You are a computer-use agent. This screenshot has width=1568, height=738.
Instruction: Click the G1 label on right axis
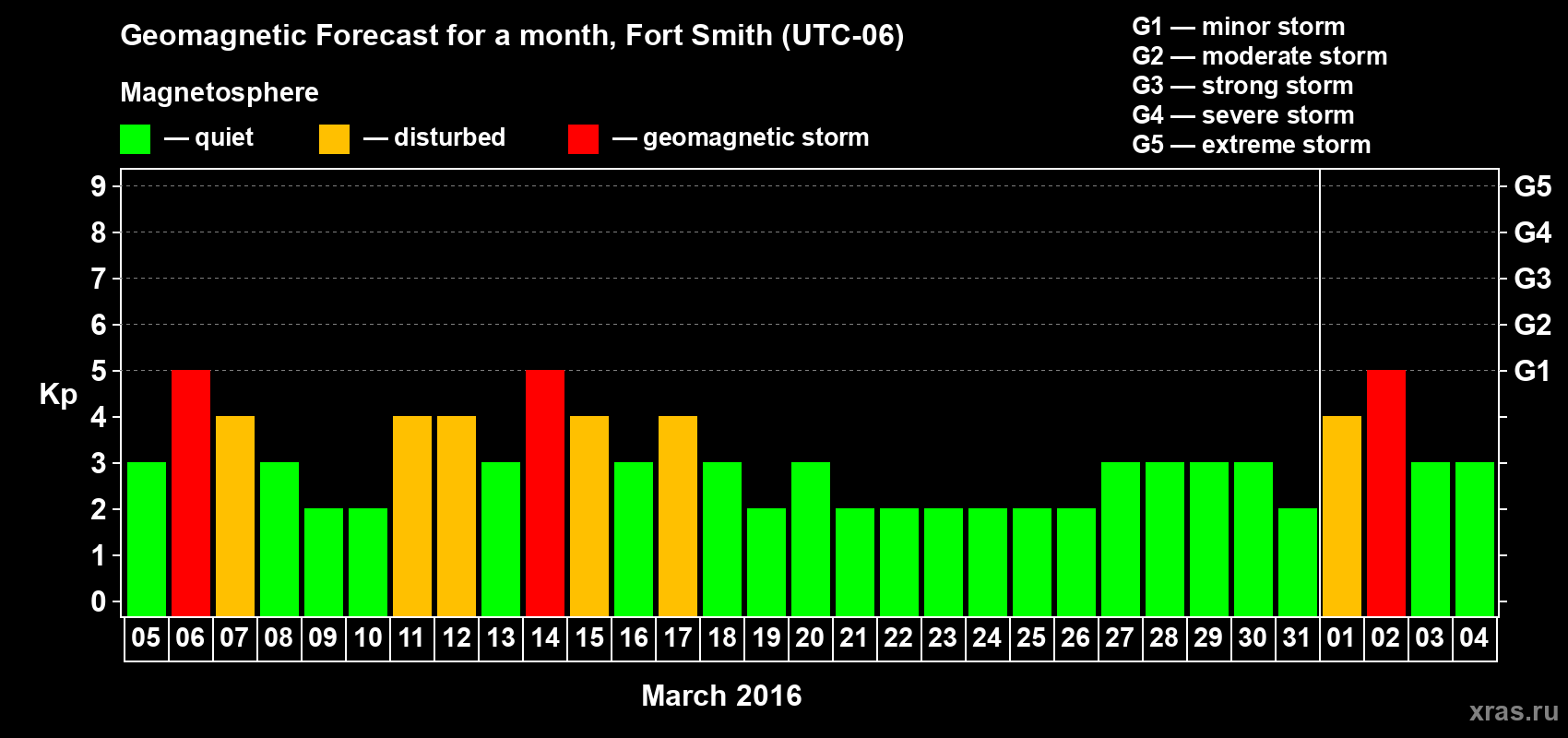(1533, 371)
